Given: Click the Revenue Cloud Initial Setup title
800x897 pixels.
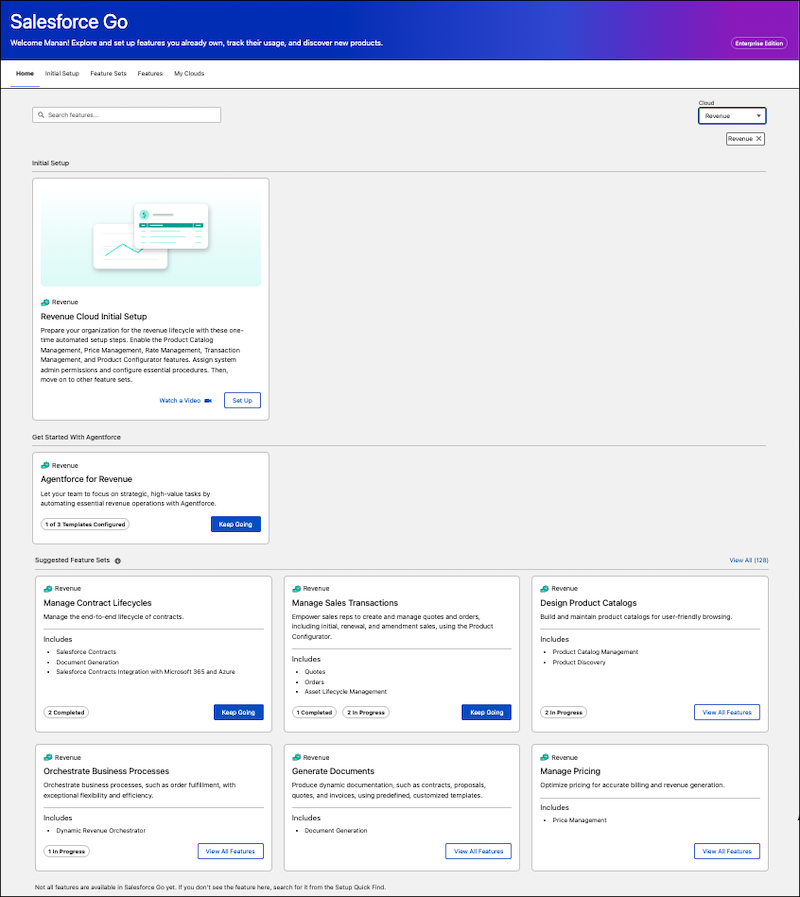Looking at the screenshot, I should pyautogui.click(x=94, y=316).
